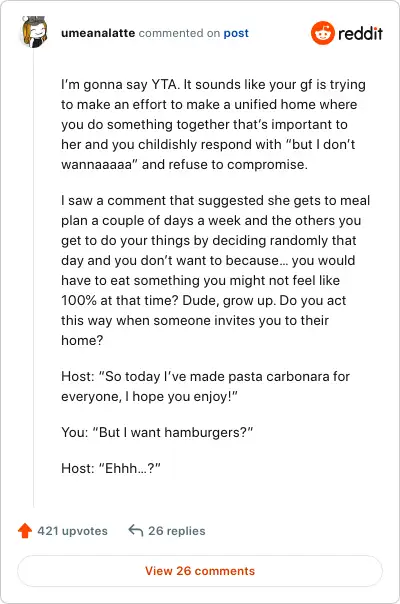Screen dimensions: 400x604
Task: Open the "26 replies" text
Action: tap(177, 531)
